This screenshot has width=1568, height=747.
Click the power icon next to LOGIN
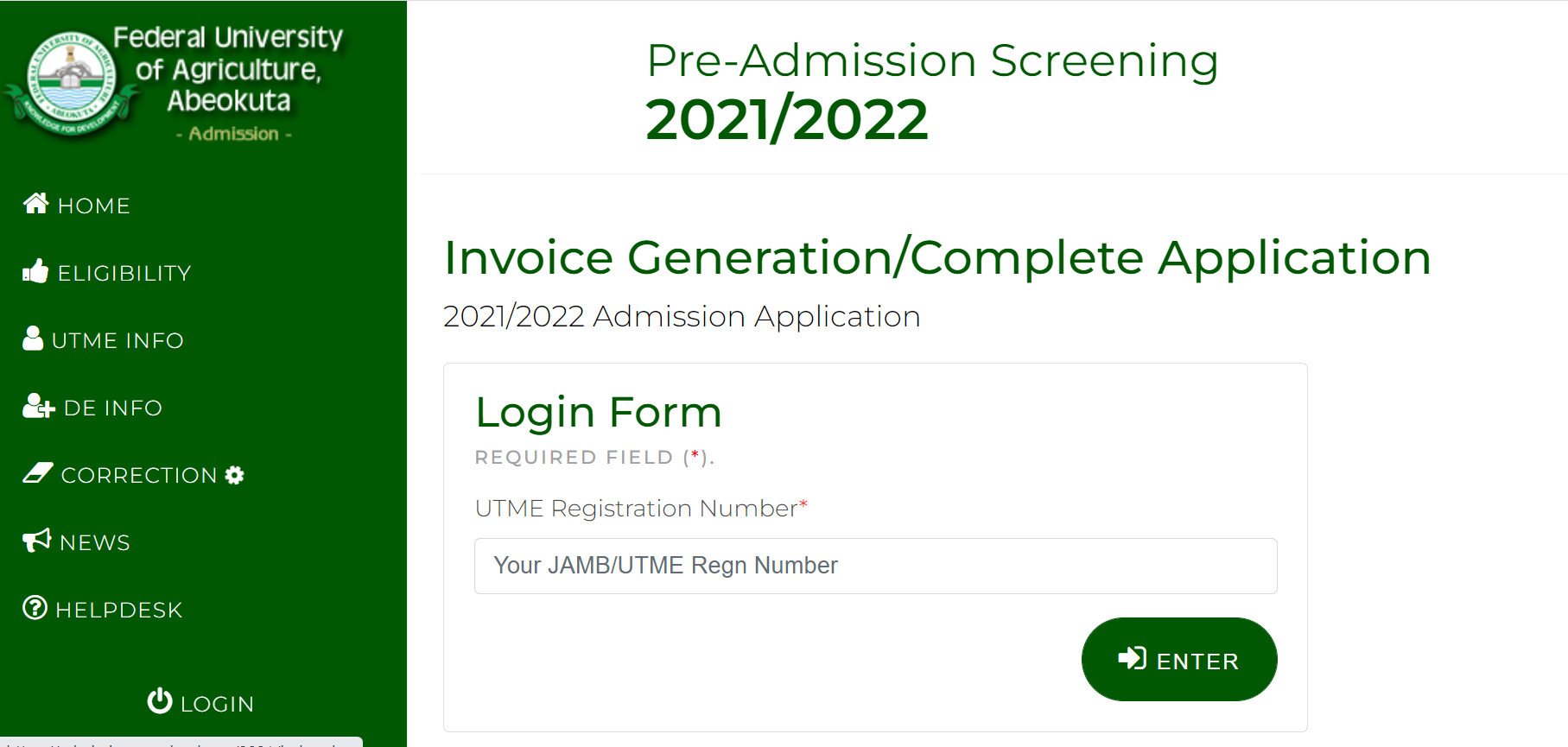click(161, 701)
